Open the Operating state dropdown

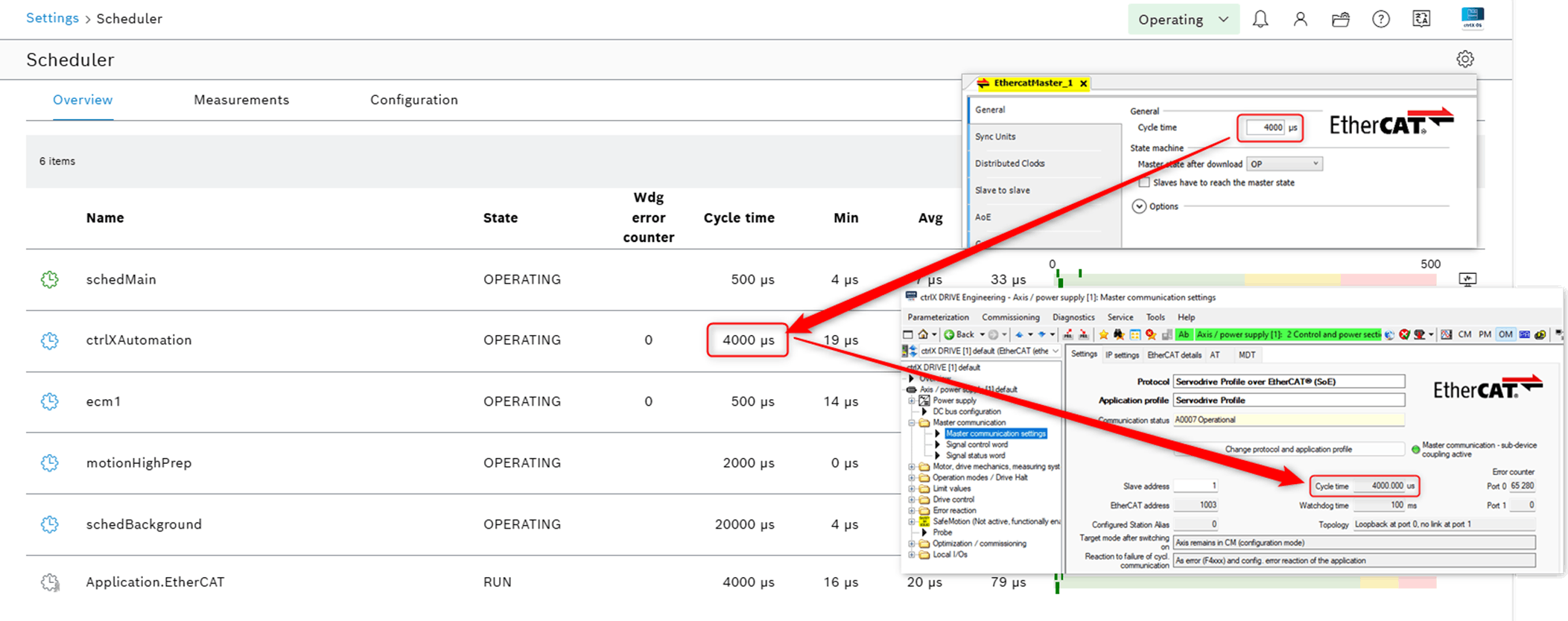click(x=1183, y=19)
